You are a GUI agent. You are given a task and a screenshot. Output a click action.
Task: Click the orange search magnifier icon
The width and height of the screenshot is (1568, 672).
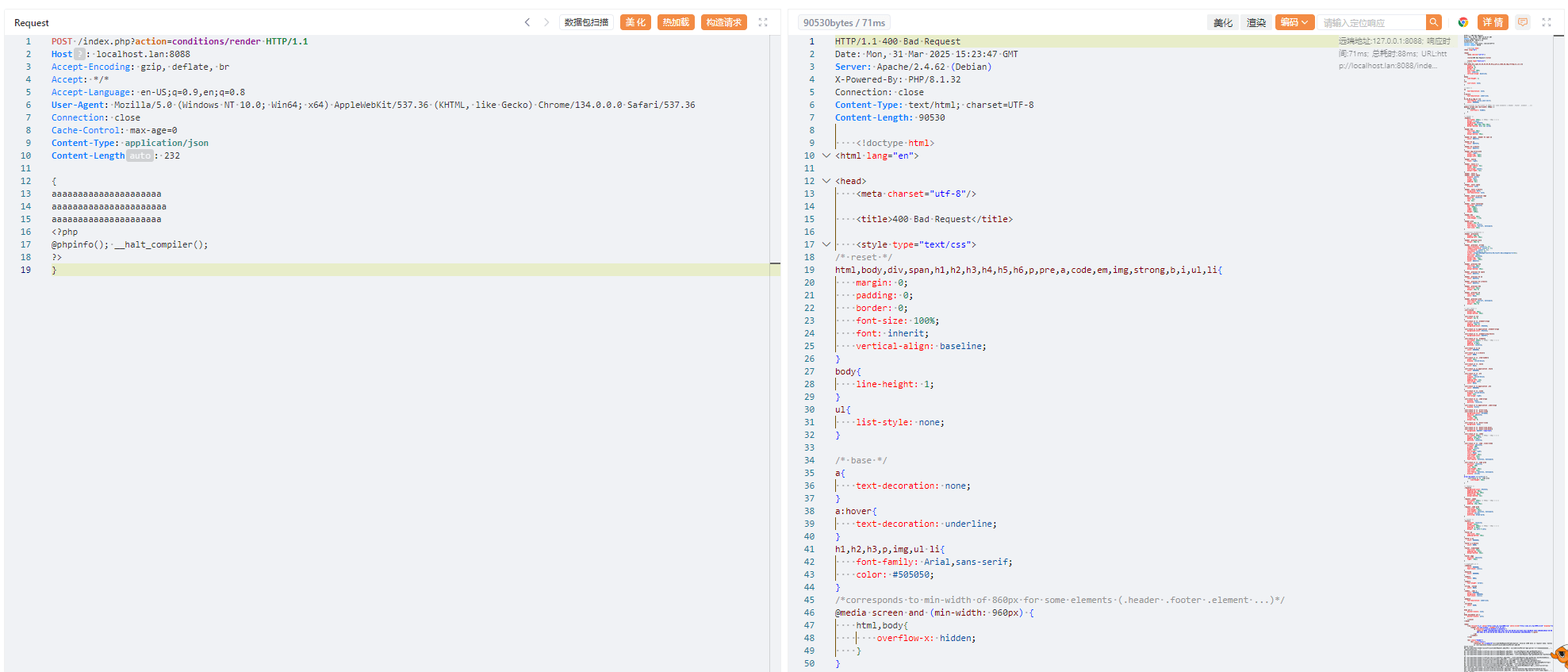click(1434, 22)
